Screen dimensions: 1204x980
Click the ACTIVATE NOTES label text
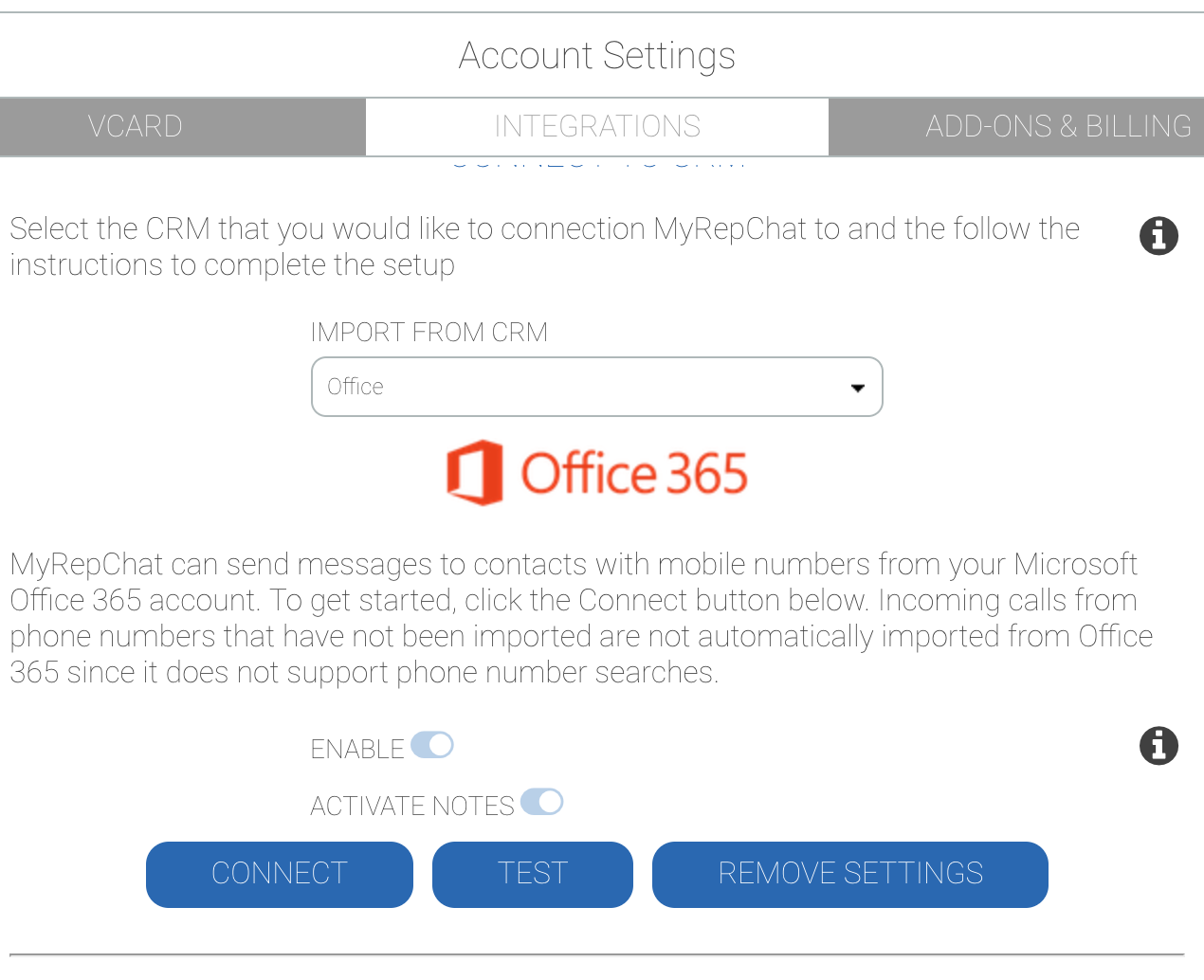click(412, 807)
